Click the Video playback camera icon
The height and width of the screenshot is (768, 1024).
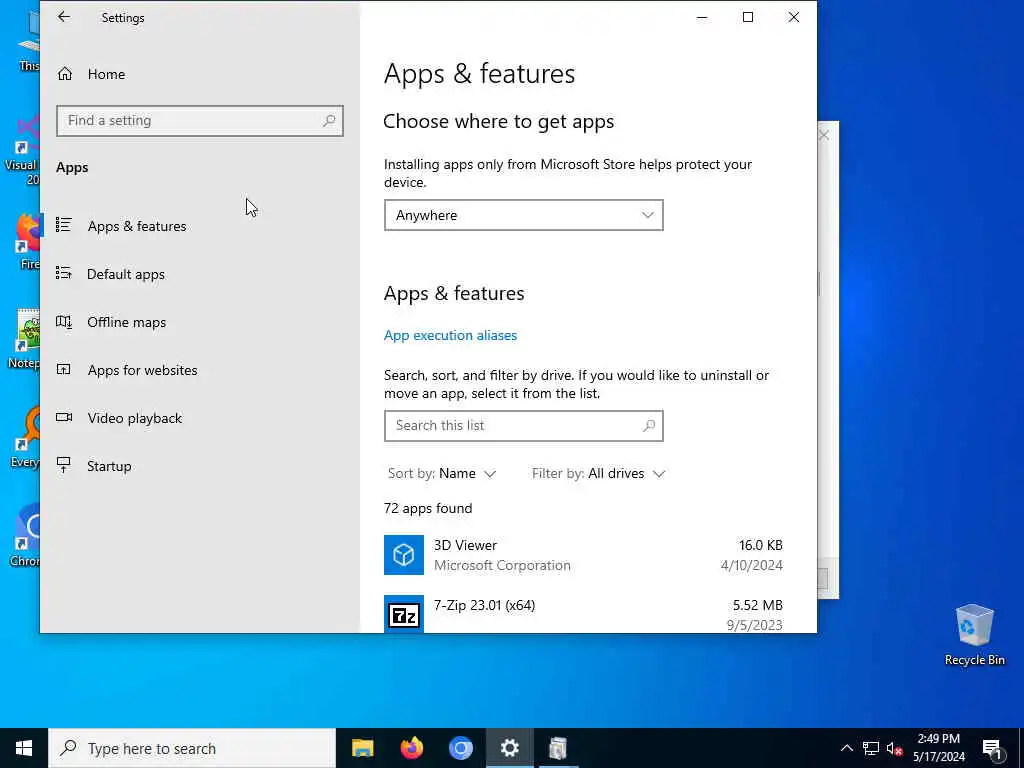pyautogui.click(x=63, y=417)
